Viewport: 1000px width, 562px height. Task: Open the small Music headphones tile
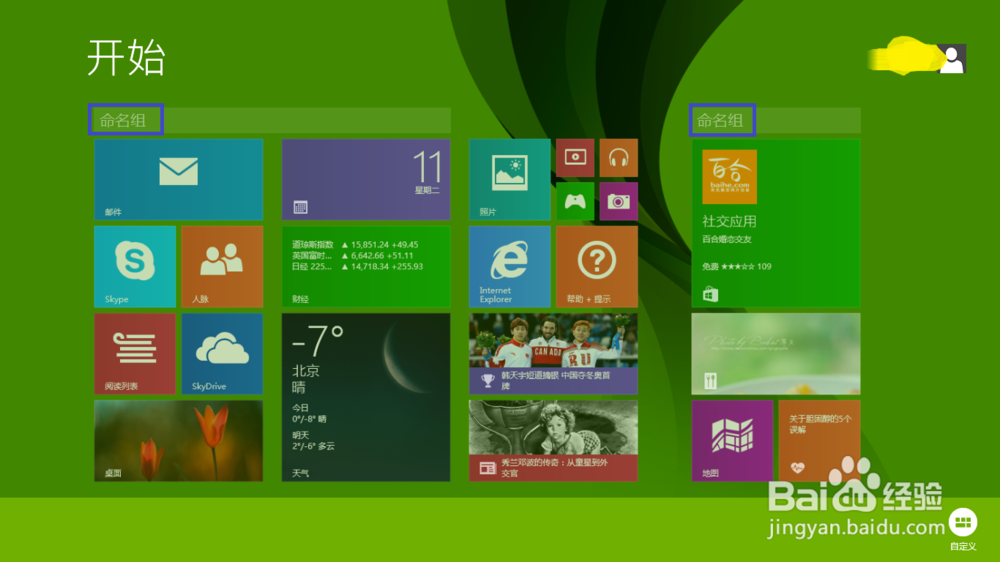[x=619, y=158]
